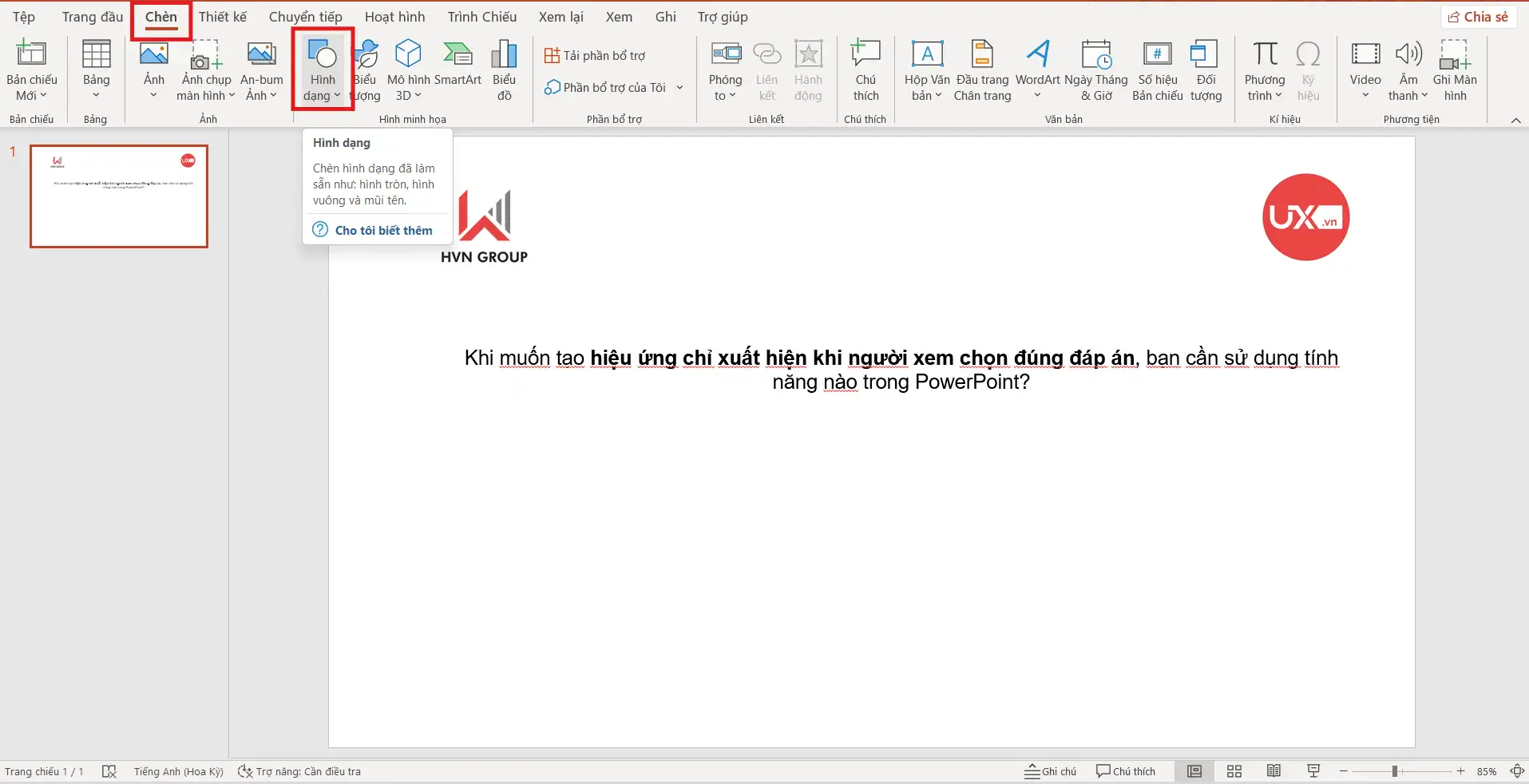
Task: Open the Hoạt hình tab
Action: (x=394, y=17)
